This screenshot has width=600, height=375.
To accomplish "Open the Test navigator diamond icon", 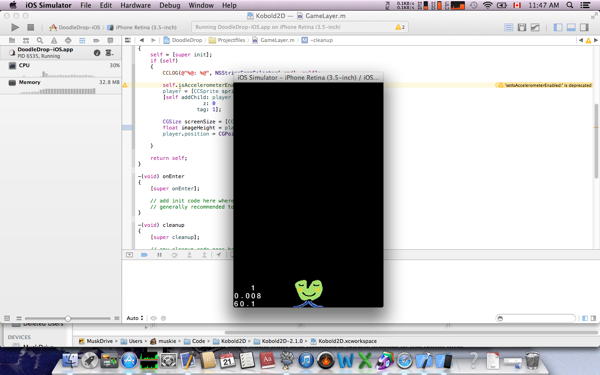I will tap(68, 40).
